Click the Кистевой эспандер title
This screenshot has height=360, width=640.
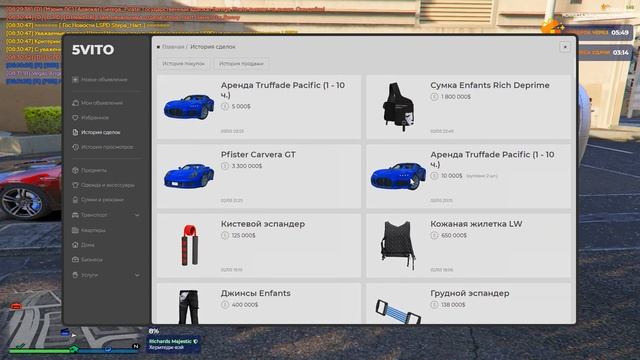click(x=263, y=224)
